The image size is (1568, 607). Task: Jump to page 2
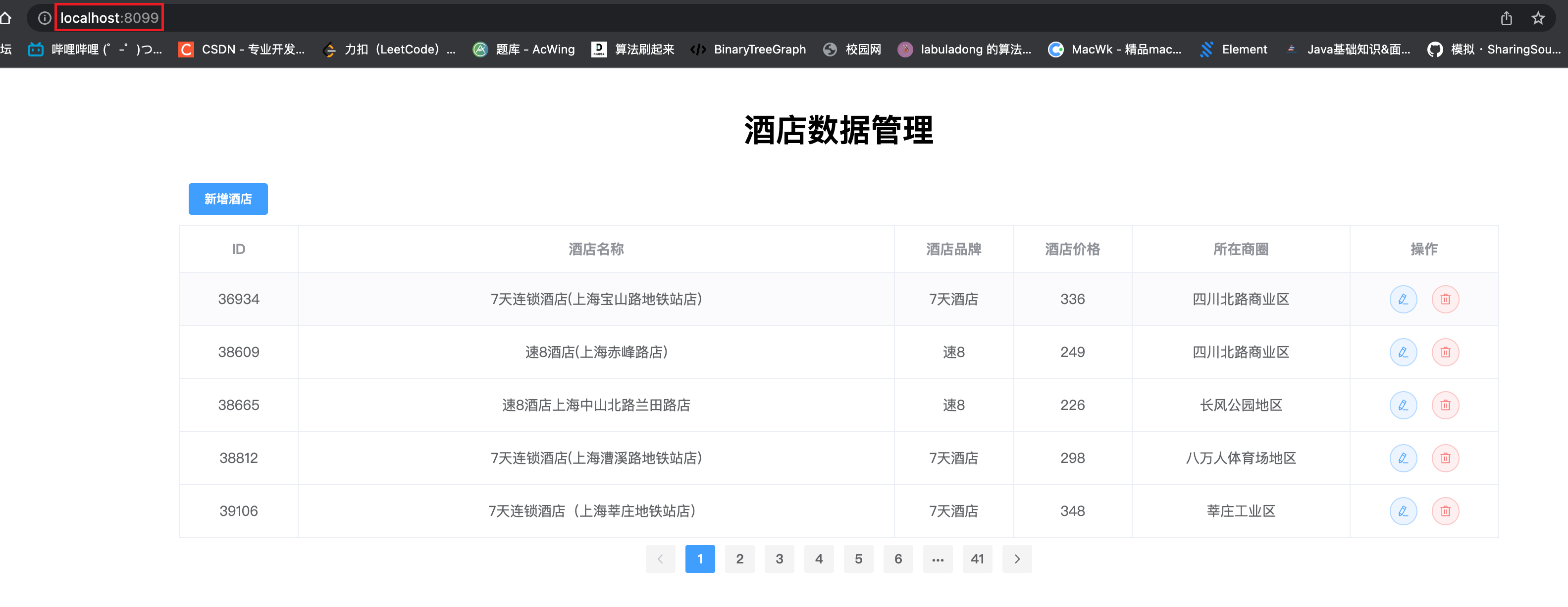[x=739, y=559]
